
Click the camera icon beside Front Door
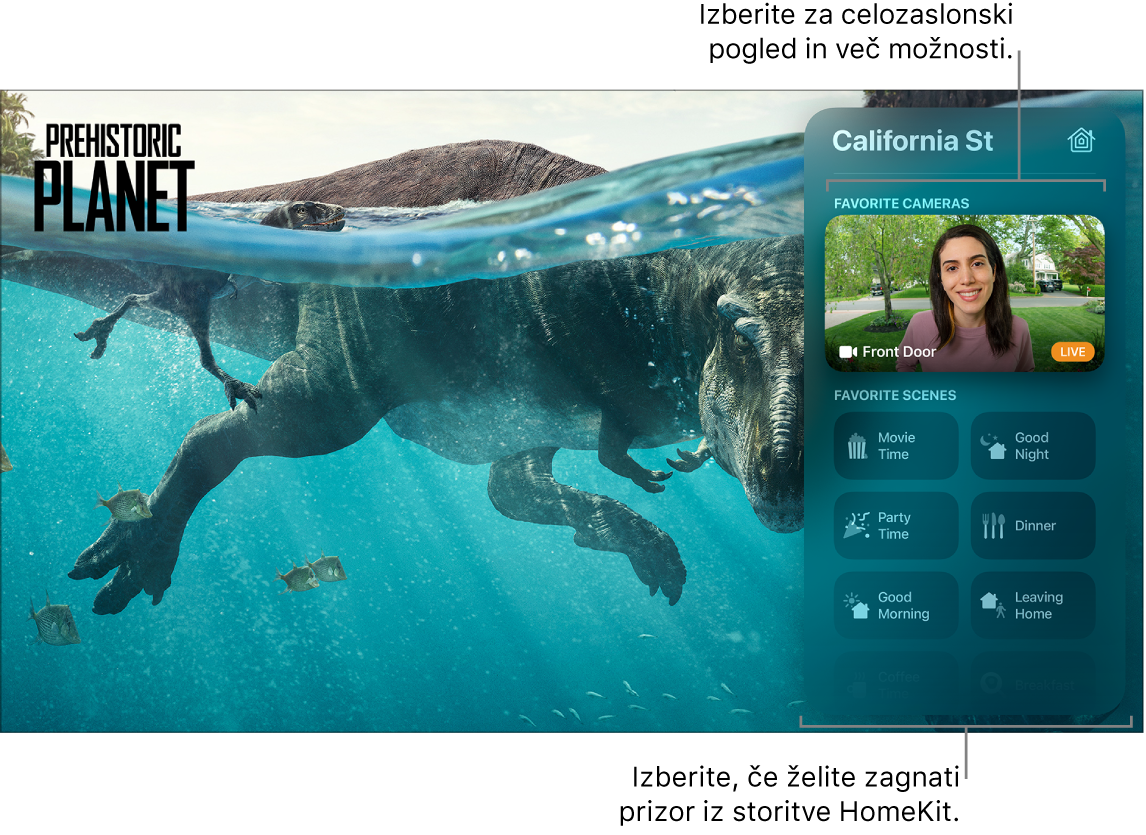coord(848,352)
